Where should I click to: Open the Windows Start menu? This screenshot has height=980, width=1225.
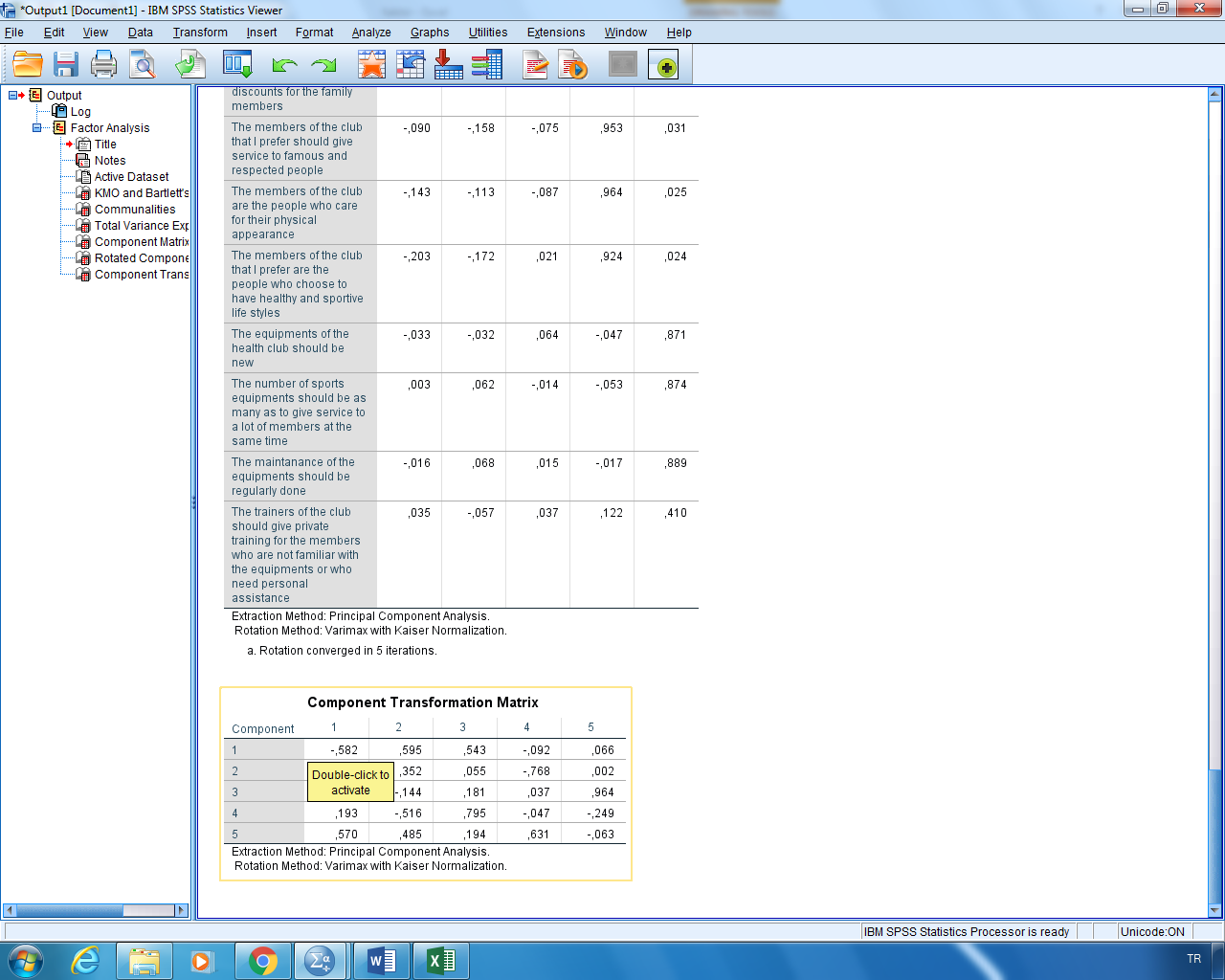coord(25,960)
